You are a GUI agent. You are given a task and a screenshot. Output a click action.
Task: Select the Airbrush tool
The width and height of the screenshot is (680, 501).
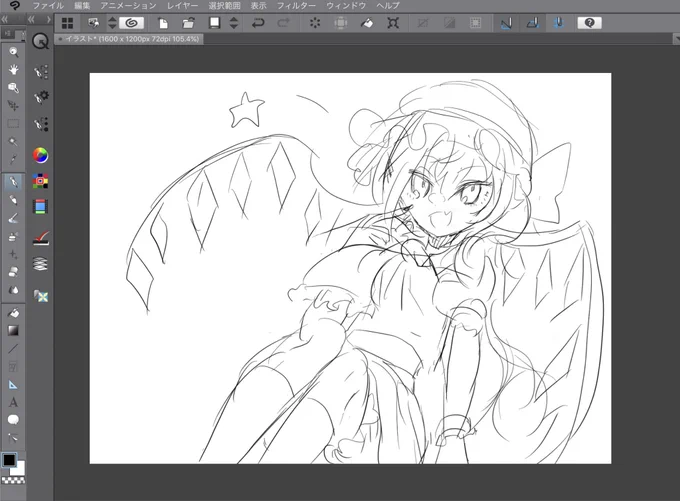pyautogui.click(x=13, y=236)
